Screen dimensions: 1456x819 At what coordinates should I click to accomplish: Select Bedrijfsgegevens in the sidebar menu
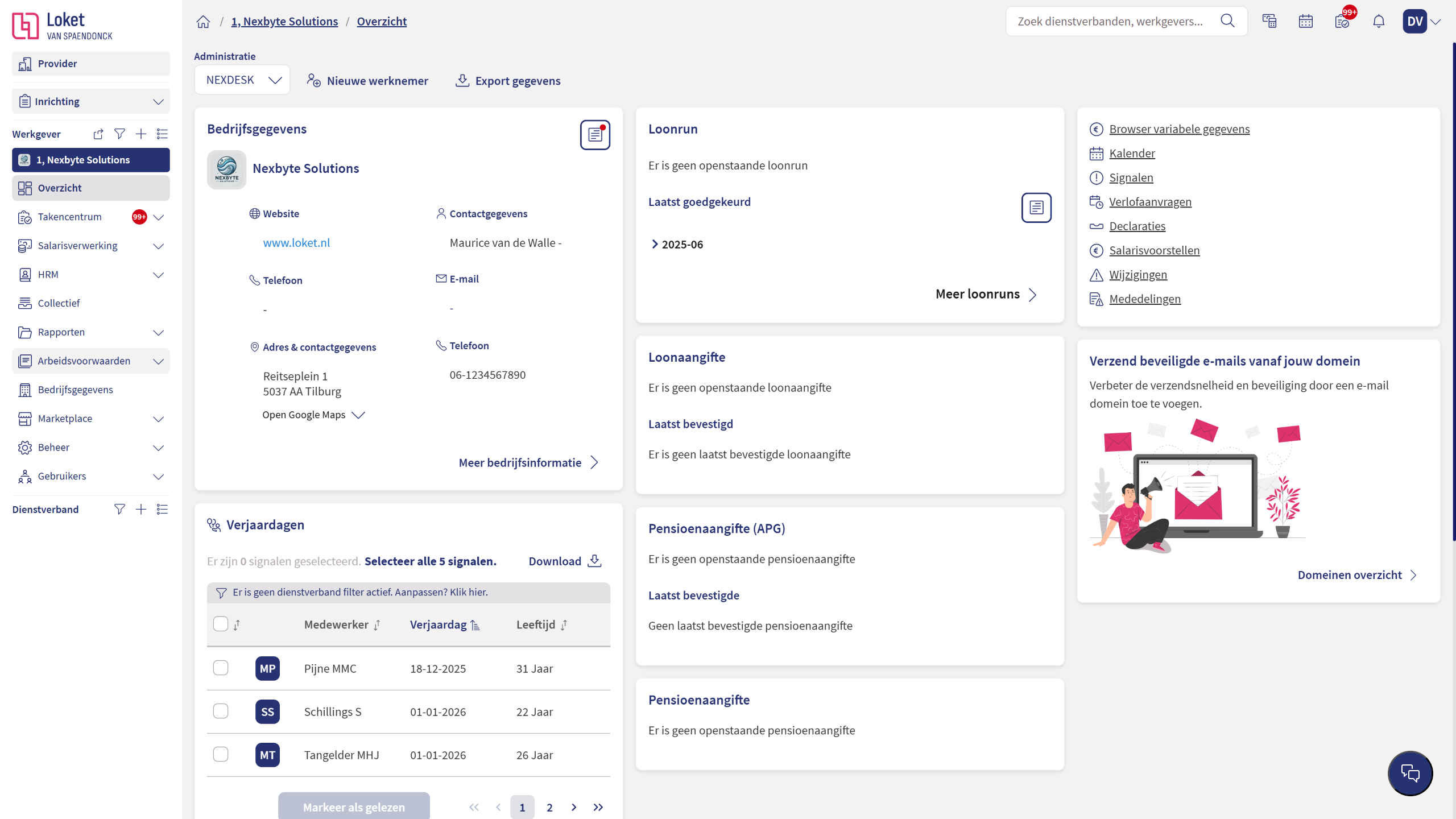click(75, 390)
